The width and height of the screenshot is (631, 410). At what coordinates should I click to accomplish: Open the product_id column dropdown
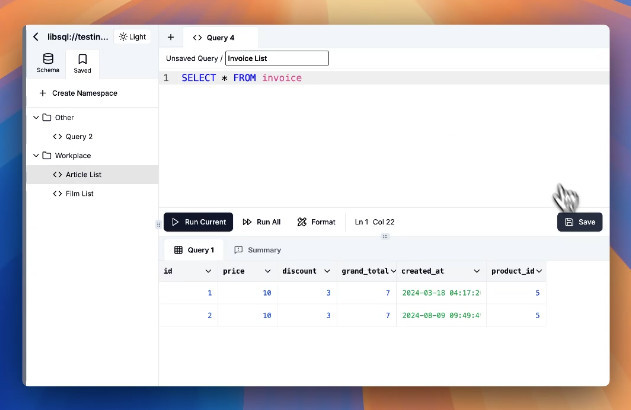pos(539,271)
